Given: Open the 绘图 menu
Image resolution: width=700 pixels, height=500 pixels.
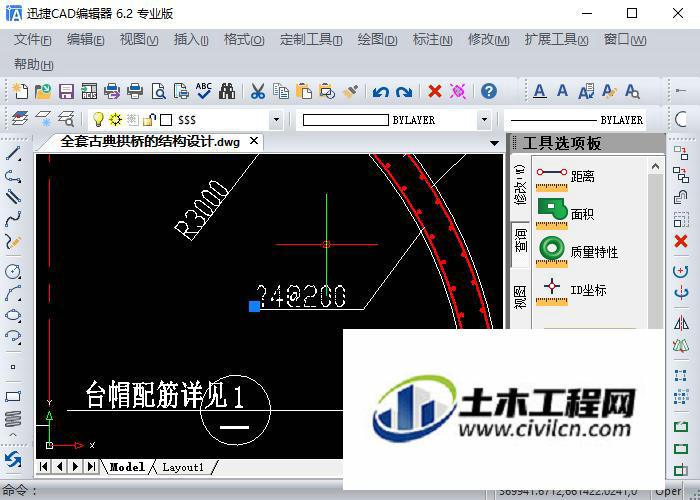Looking at the screenshot, I should tap(377, 40).
